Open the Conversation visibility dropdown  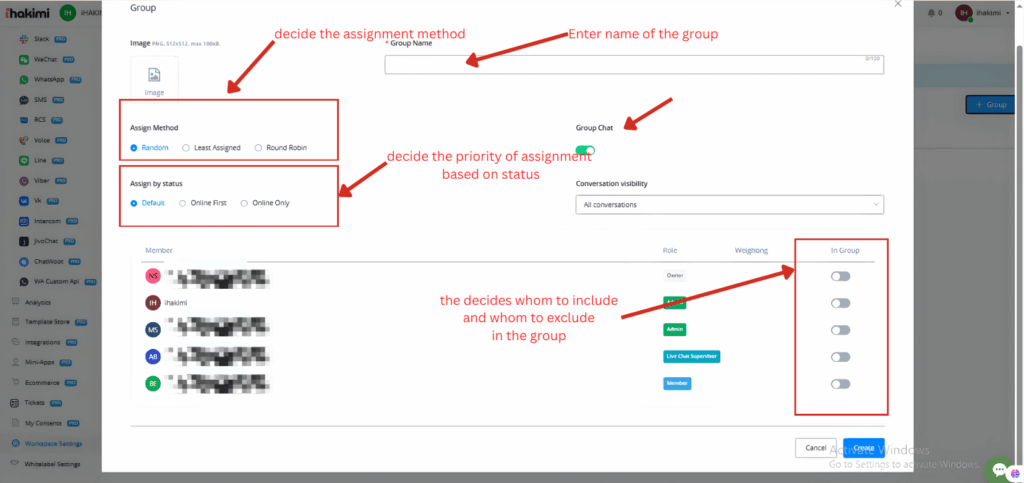point(729,205)
